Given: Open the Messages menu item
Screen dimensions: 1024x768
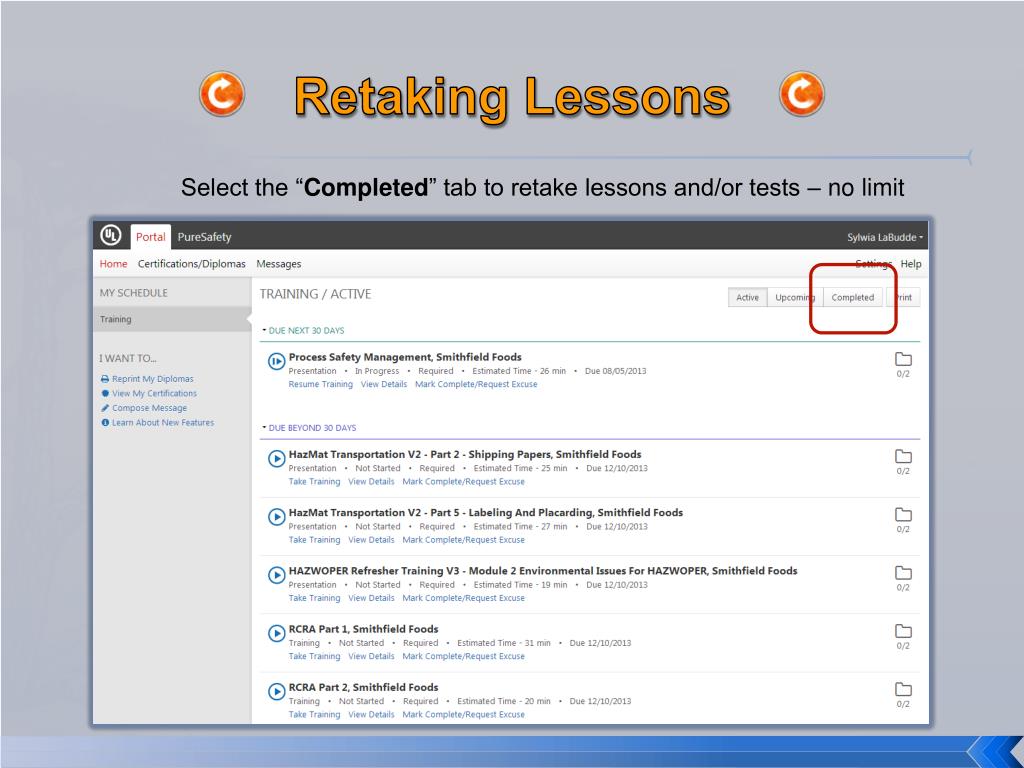Looking at the screenshot, I should click(x=279, y=264).
